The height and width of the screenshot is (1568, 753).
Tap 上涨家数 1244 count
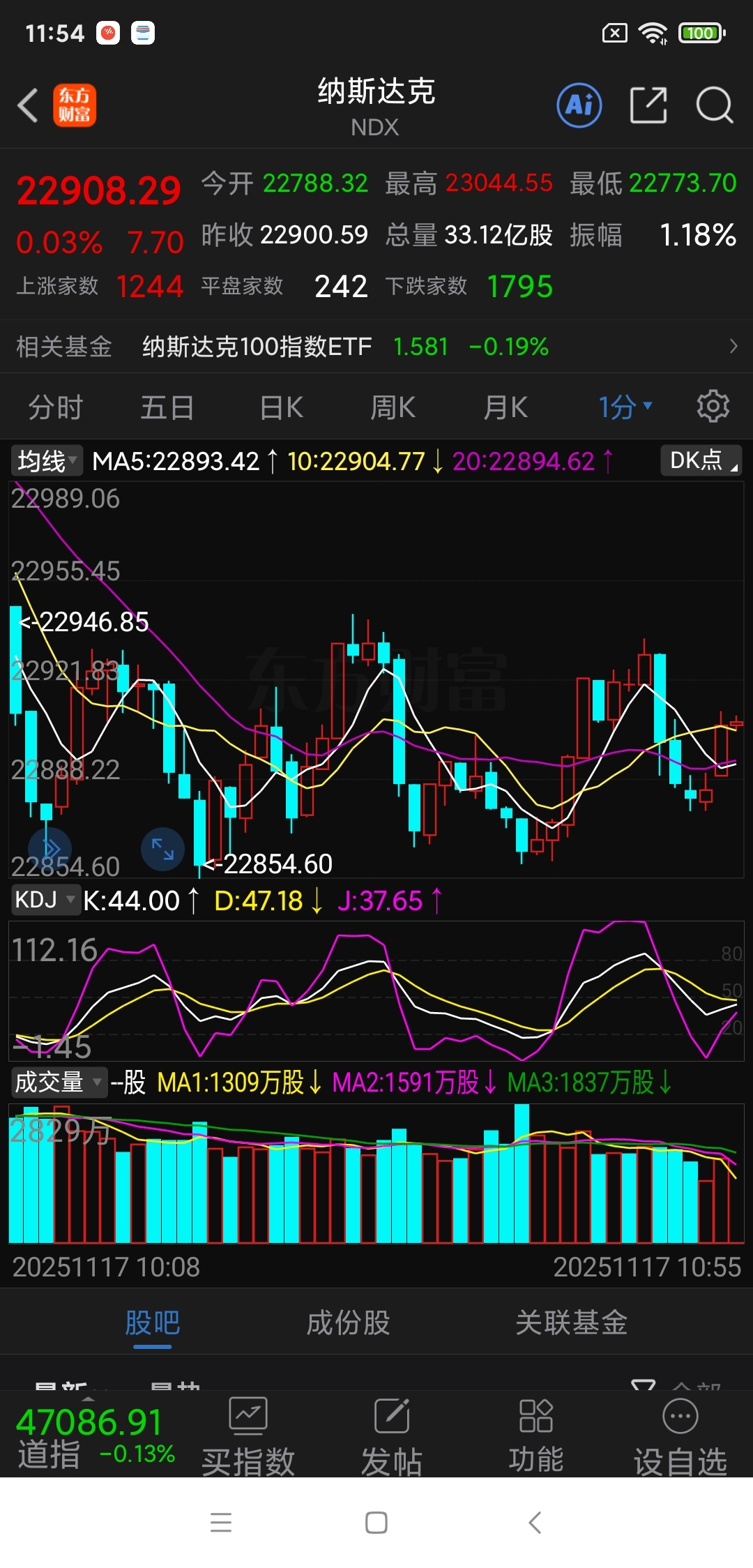pyautogui.click(x=100, y=286)
